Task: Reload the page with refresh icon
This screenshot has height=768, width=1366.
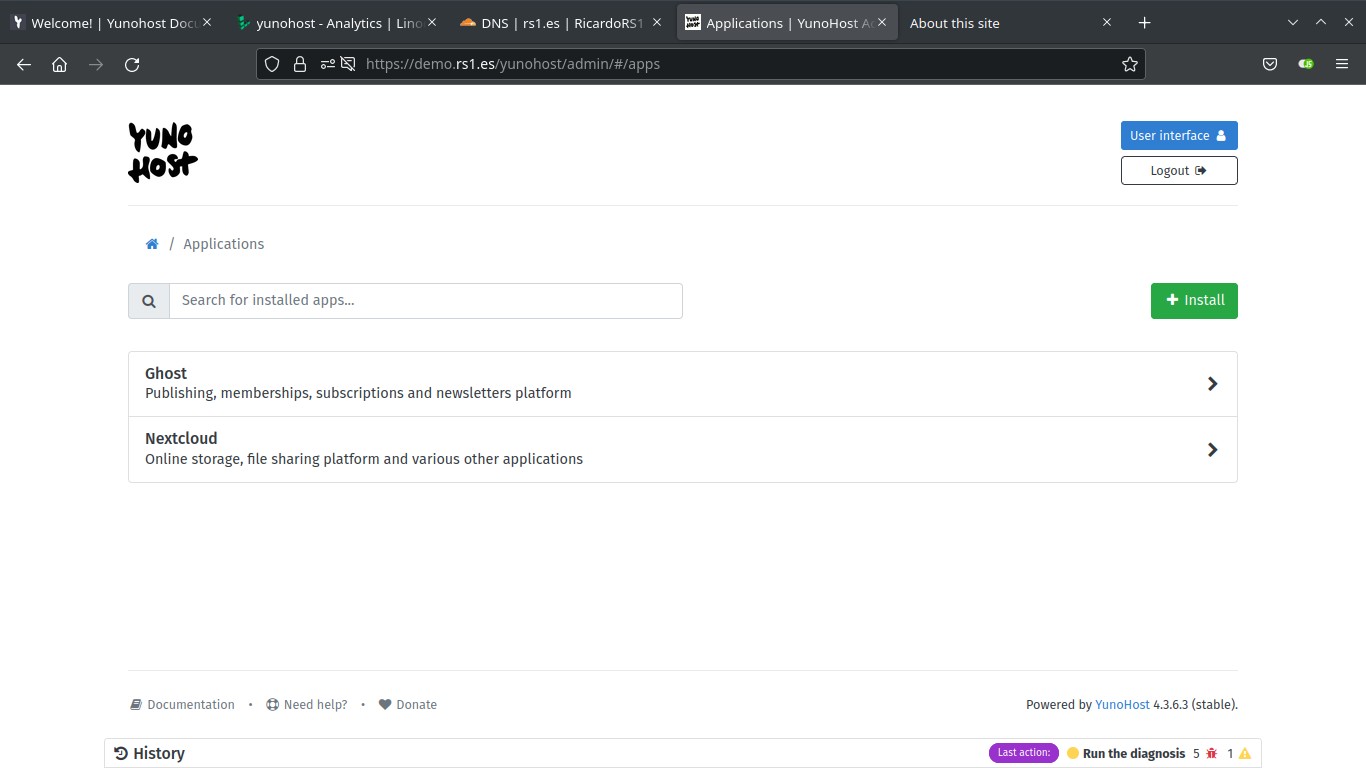Action: pos(132,64)
